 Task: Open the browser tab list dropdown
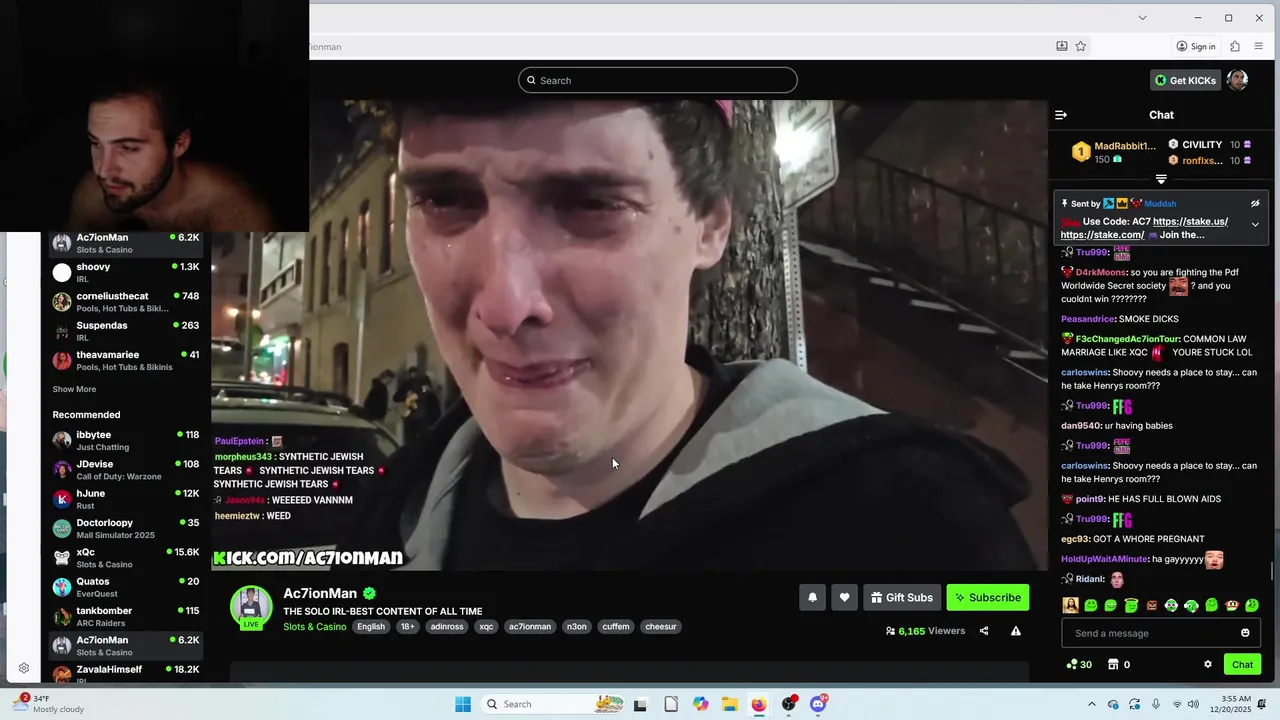(x=1142, y=17)
